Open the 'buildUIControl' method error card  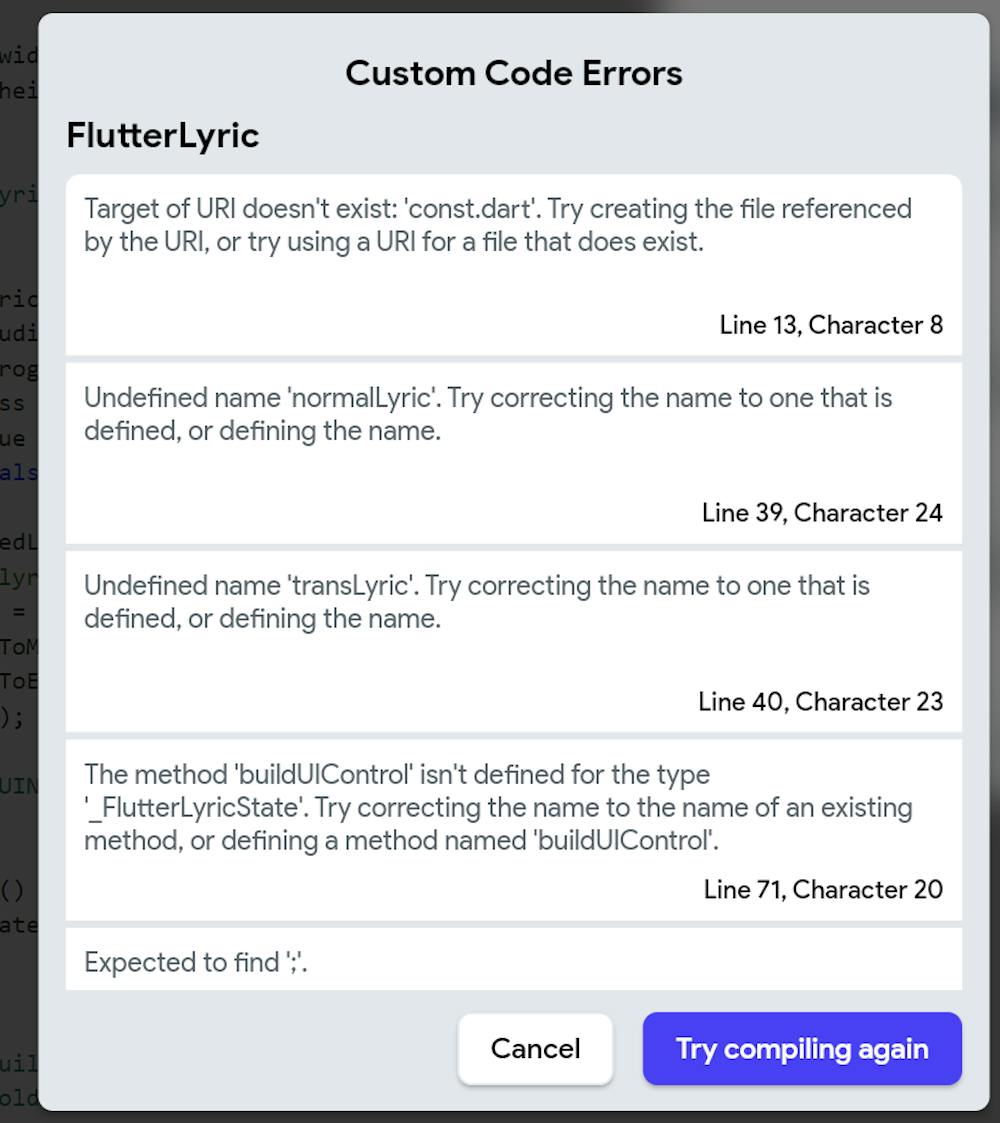[x=513, y=829]
